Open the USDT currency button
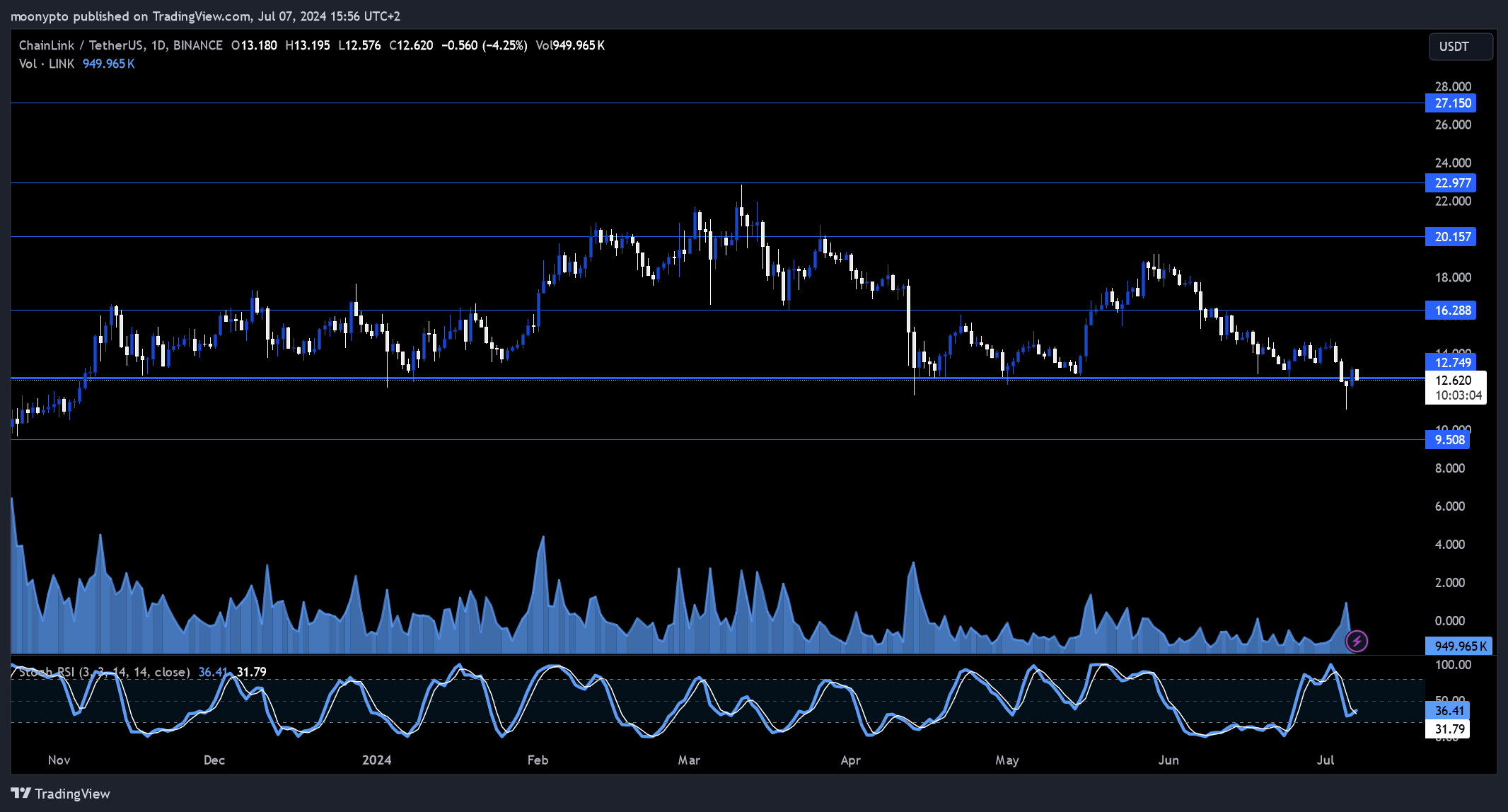The image size is (1508, 812). point(1461,47)
